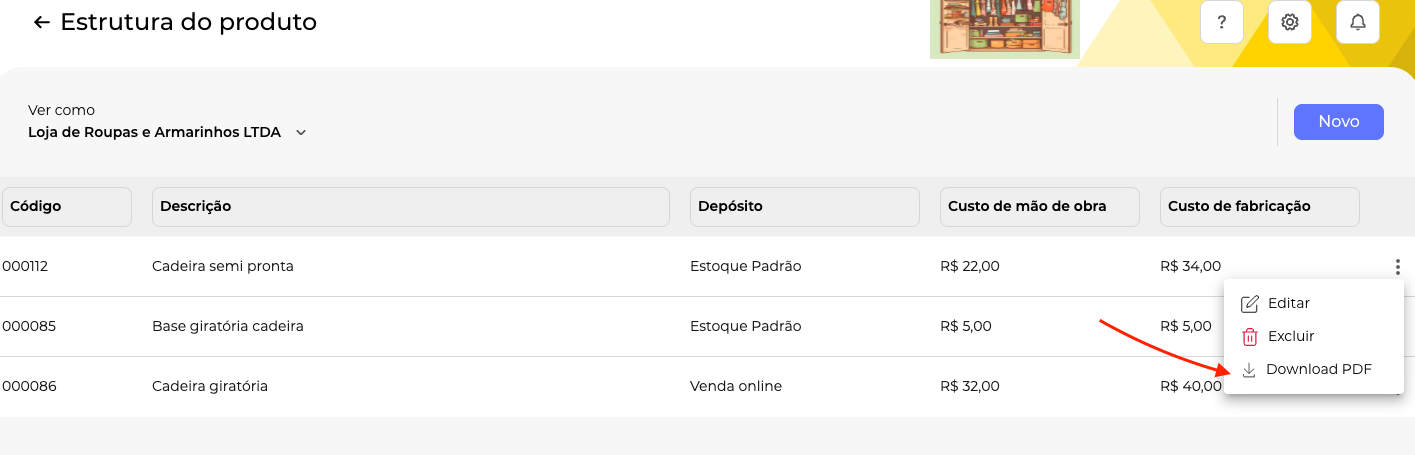The height and width of the screenshot is (455, 1415).
Task: Click the Custo de mão de obra column header
Action: 1039,207
